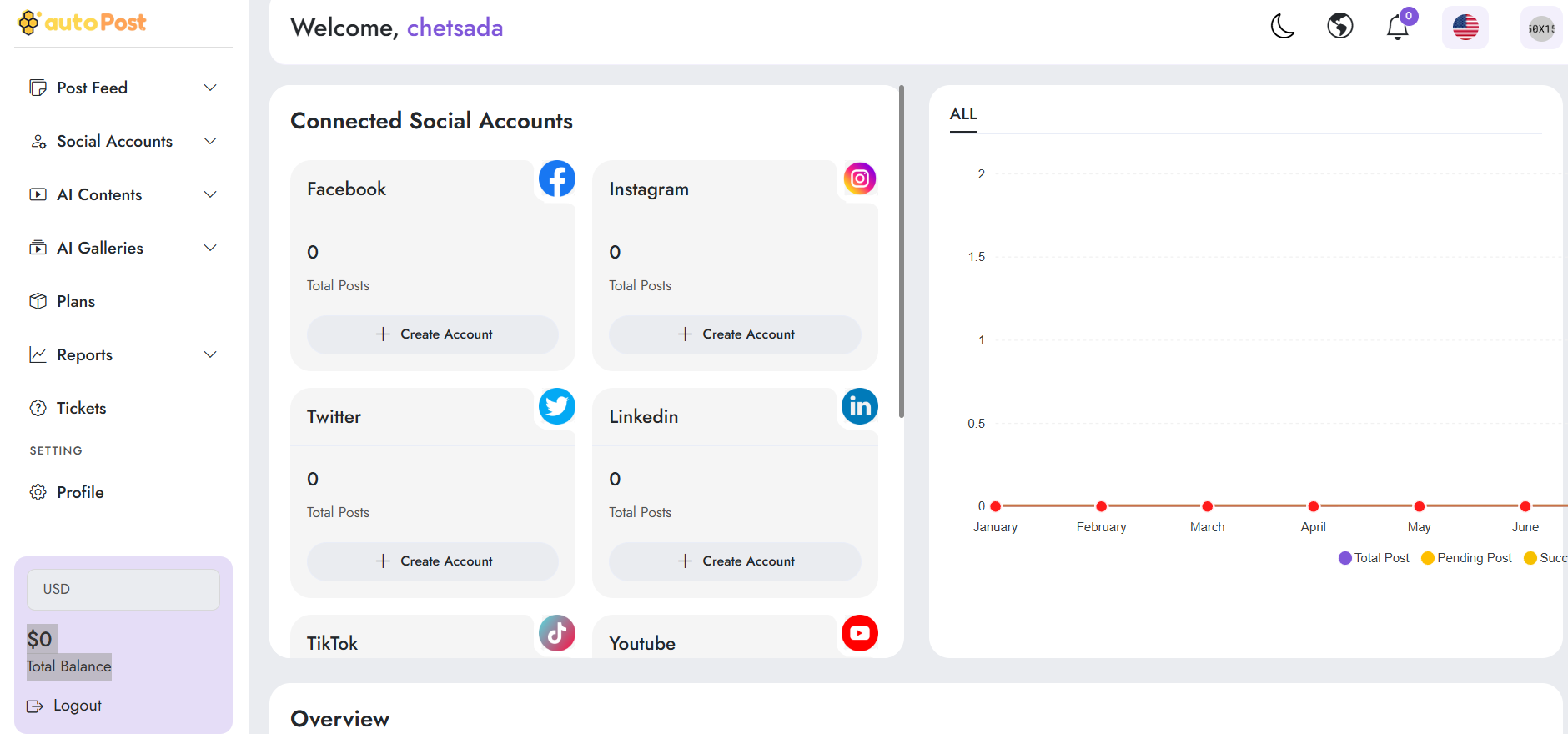Log out via the Logout link
This screenshot has width=1568, height=734.
[x=64, y=706]
